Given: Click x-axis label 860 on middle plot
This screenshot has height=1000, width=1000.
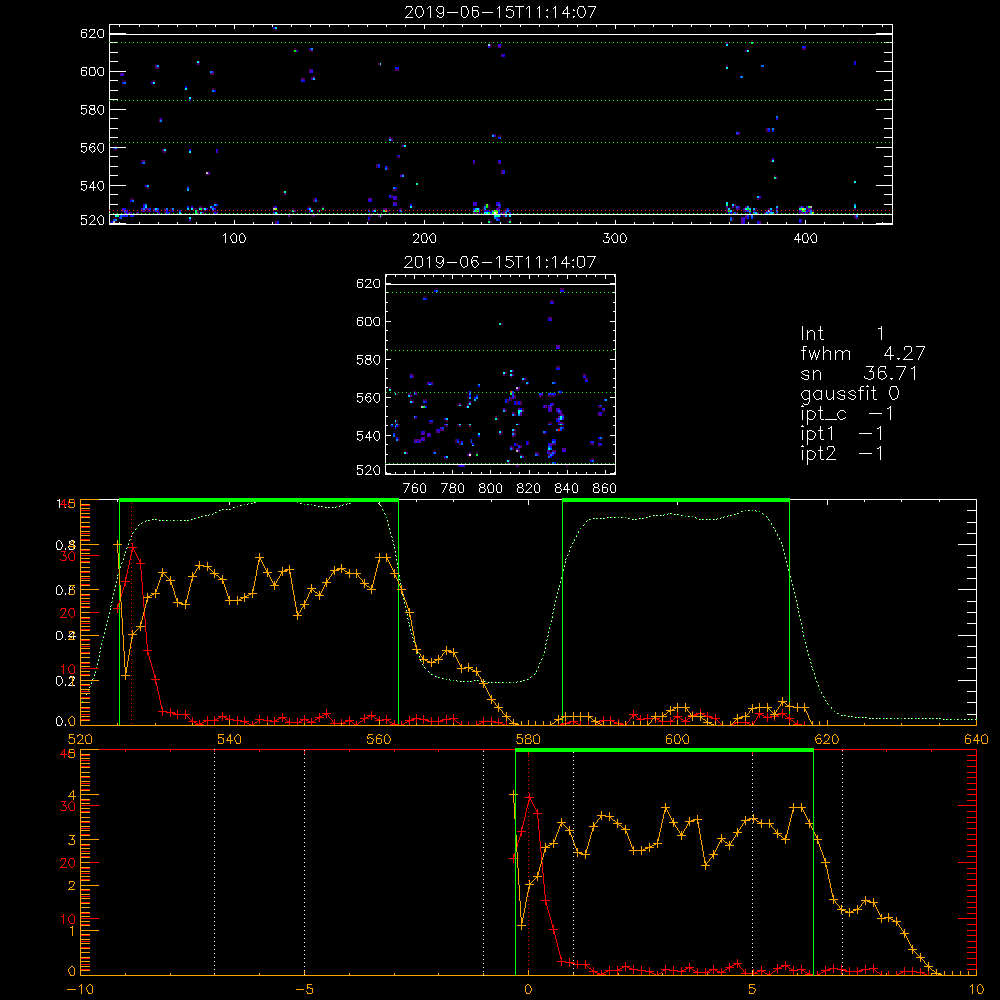Looking at the screenshot, I should [x=605, y=489].
